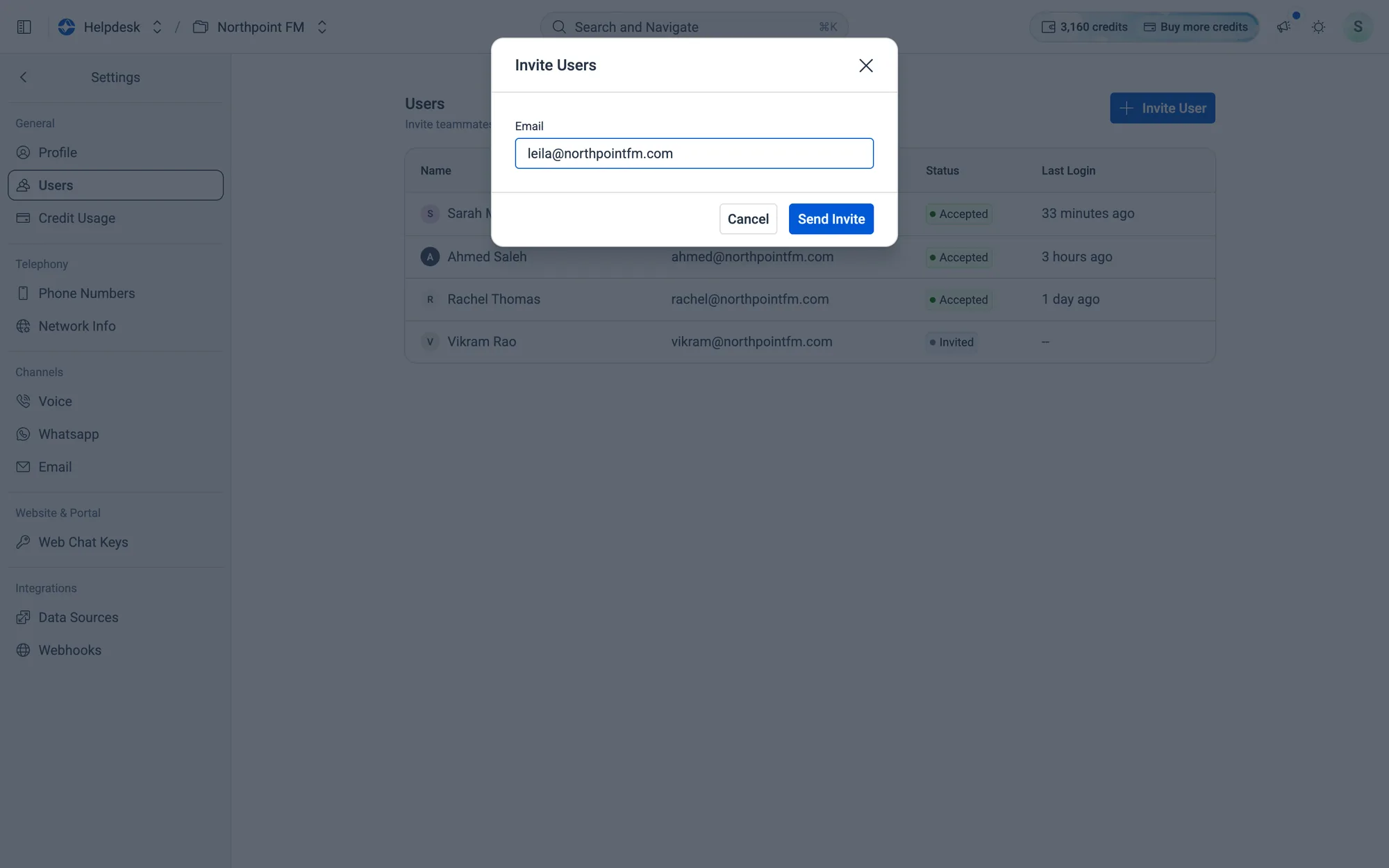Close the Invite Users dialog

[865, 65]
